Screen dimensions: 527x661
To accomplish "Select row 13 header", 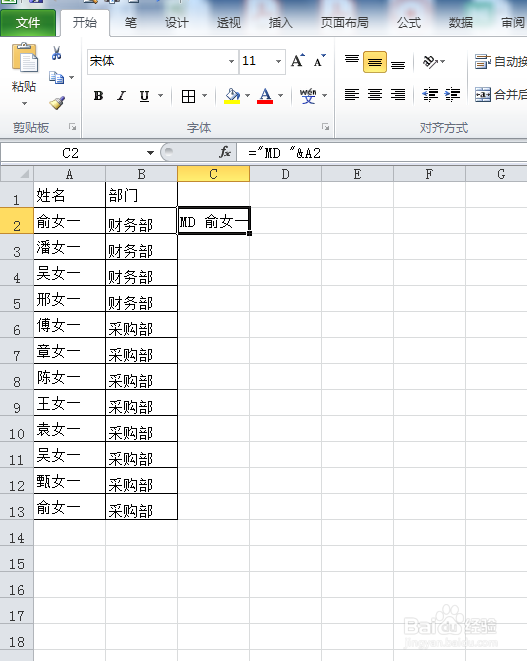I will tap(16, 507).
